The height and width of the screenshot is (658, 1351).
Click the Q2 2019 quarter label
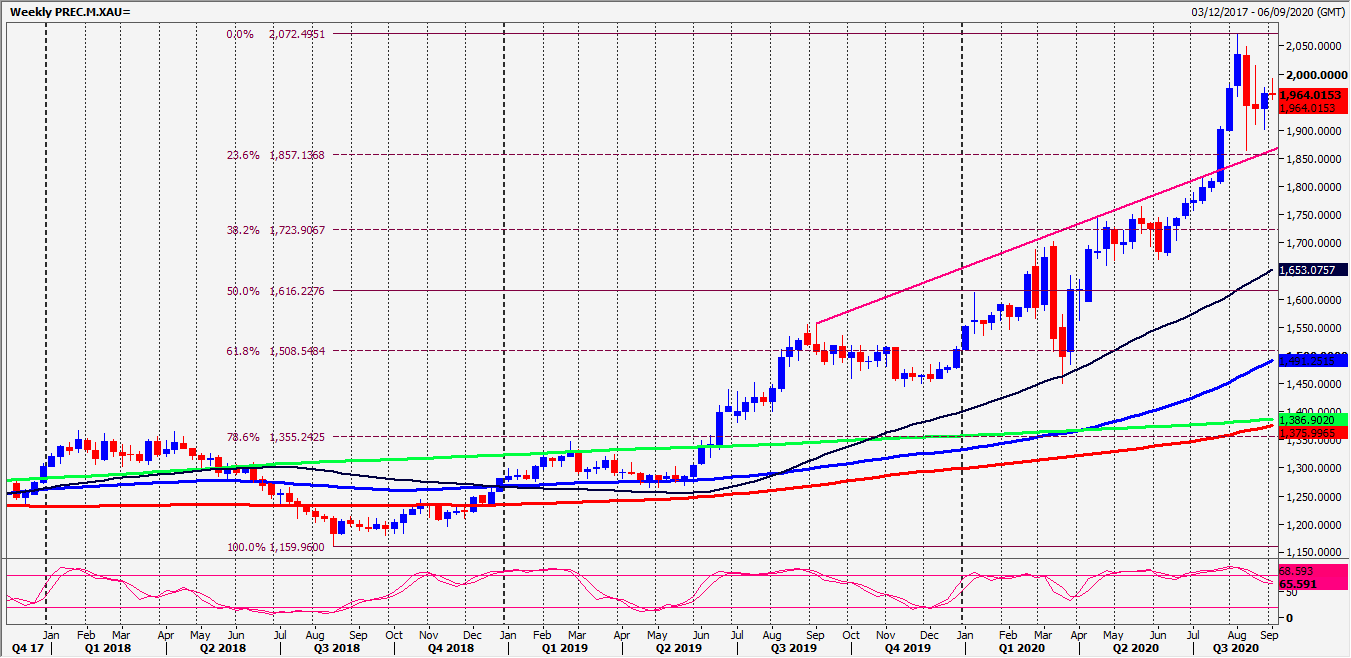(x=677, y=649)
